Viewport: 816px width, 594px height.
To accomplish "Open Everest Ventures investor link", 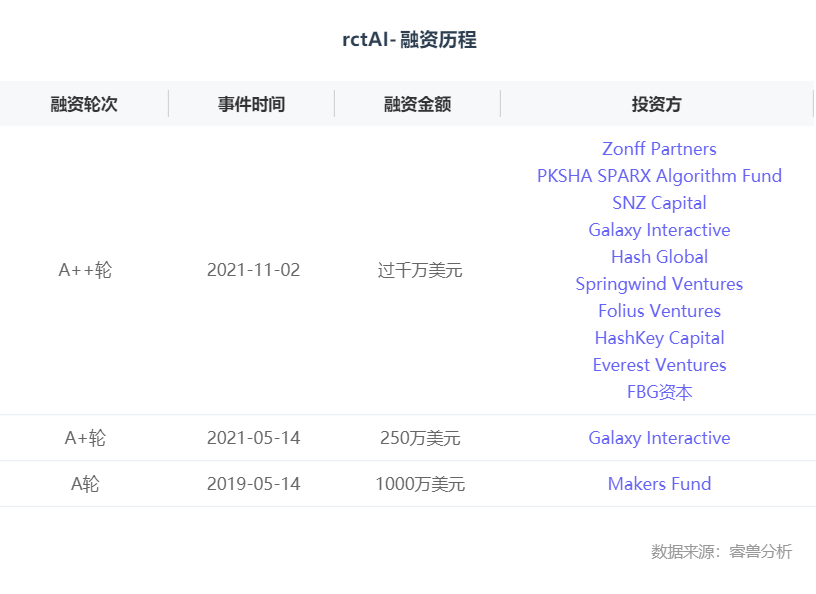I will click(659, 365).
